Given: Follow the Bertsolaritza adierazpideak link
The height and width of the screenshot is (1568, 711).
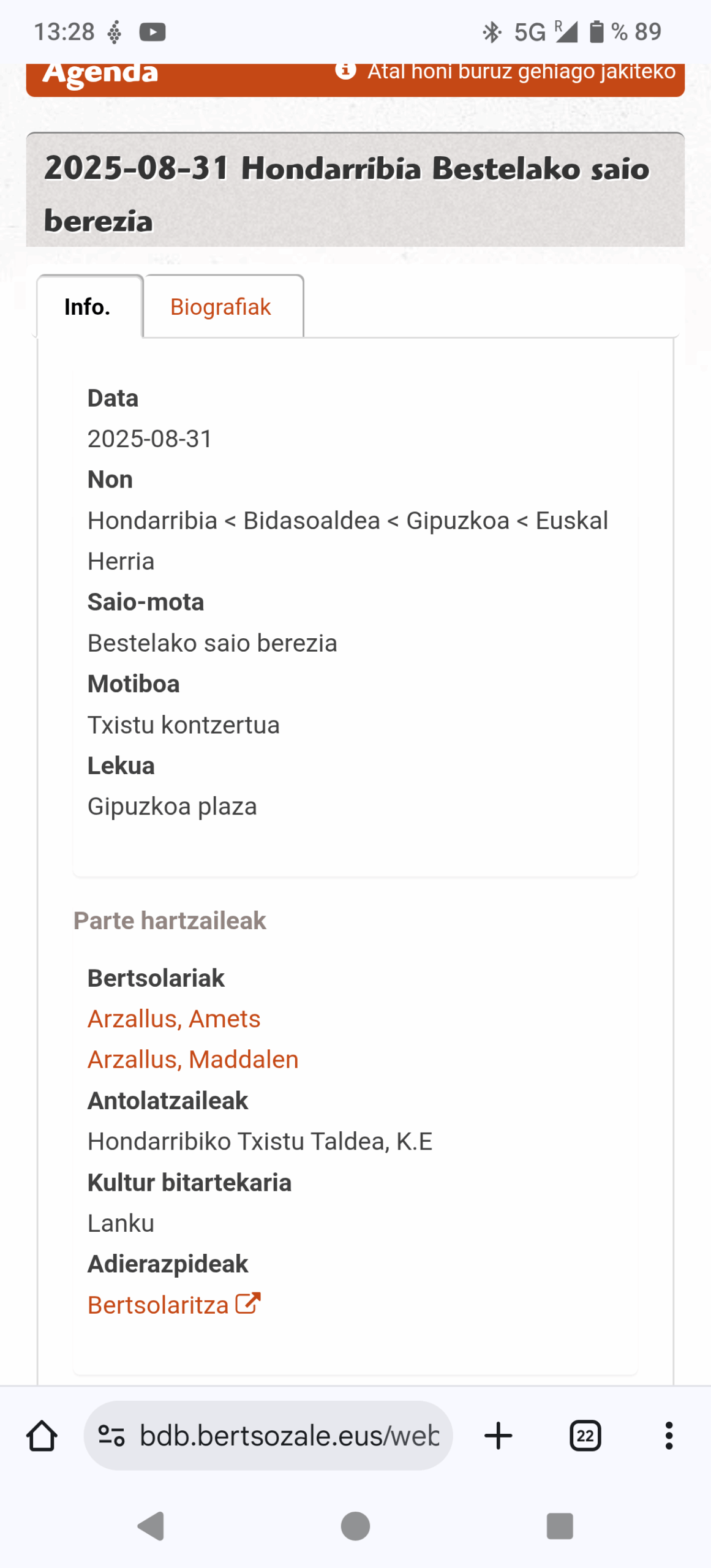Looking at the screenshot, I should pos(158,1305).
